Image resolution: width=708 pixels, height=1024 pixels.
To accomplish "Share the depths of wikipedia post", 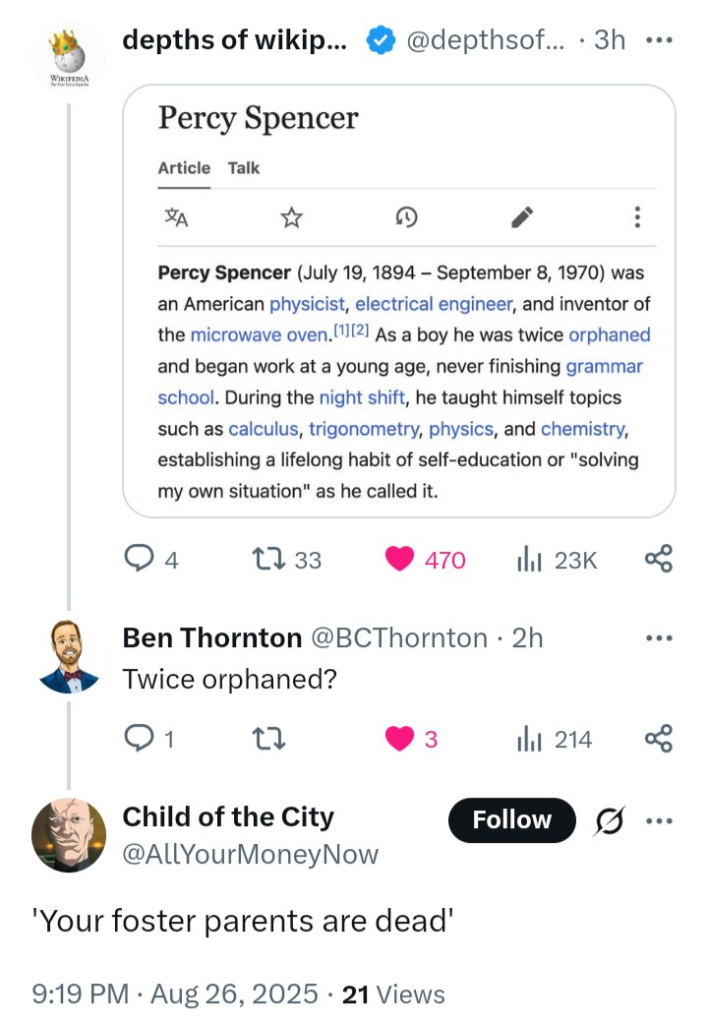I will click(658, 560).
